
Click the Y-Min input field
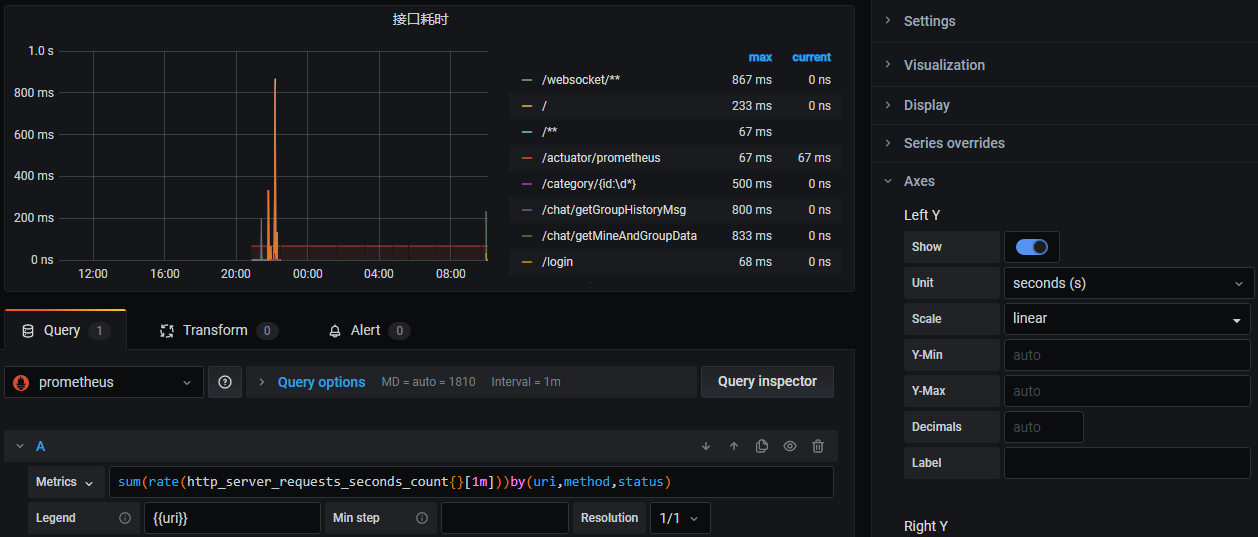click(x=1127, y=355)
